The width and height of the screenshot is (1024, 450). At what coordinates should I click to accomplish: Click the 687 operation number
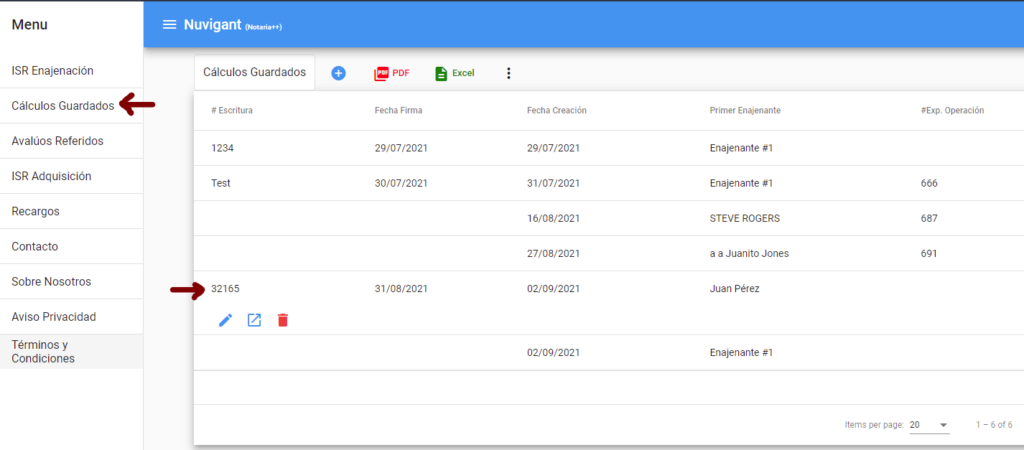coord(929,219)
